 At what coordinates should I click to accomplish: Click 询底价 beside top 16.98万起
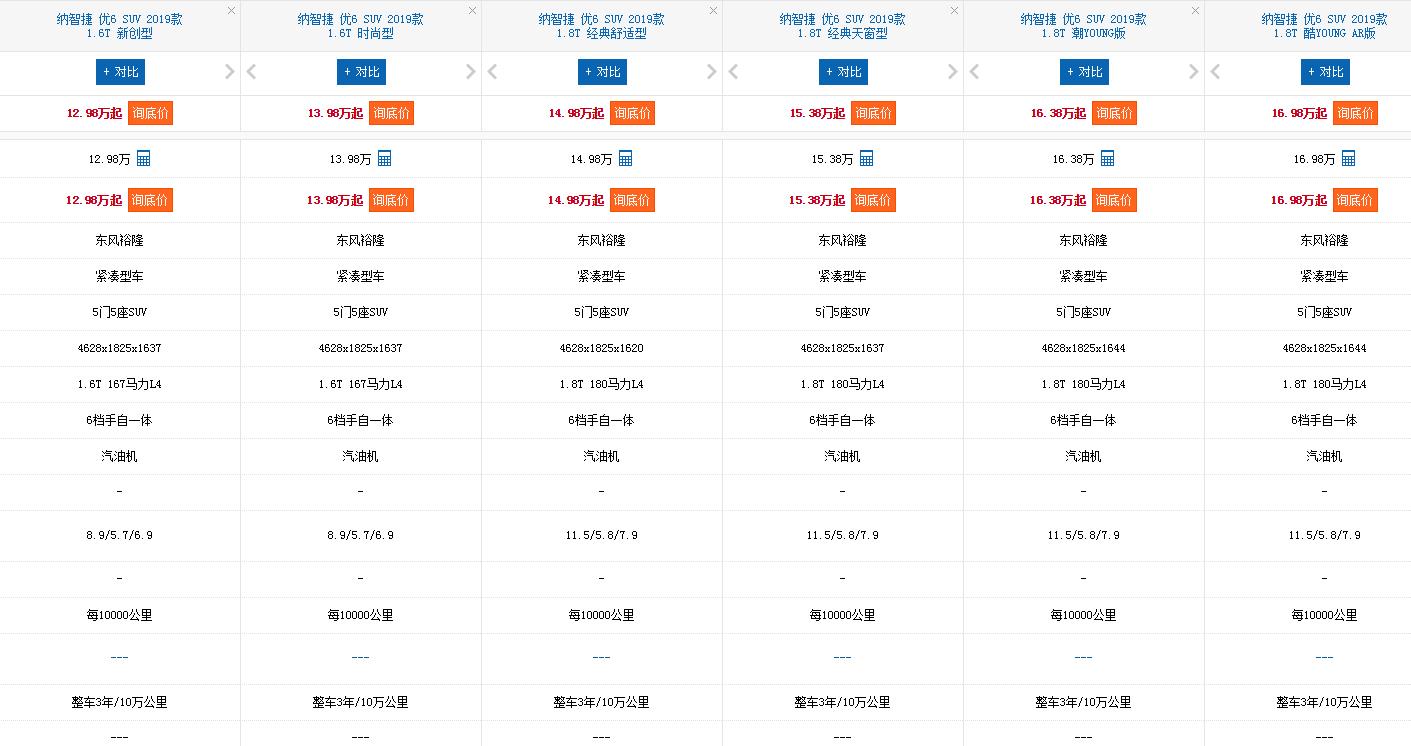pos(1355,113)
